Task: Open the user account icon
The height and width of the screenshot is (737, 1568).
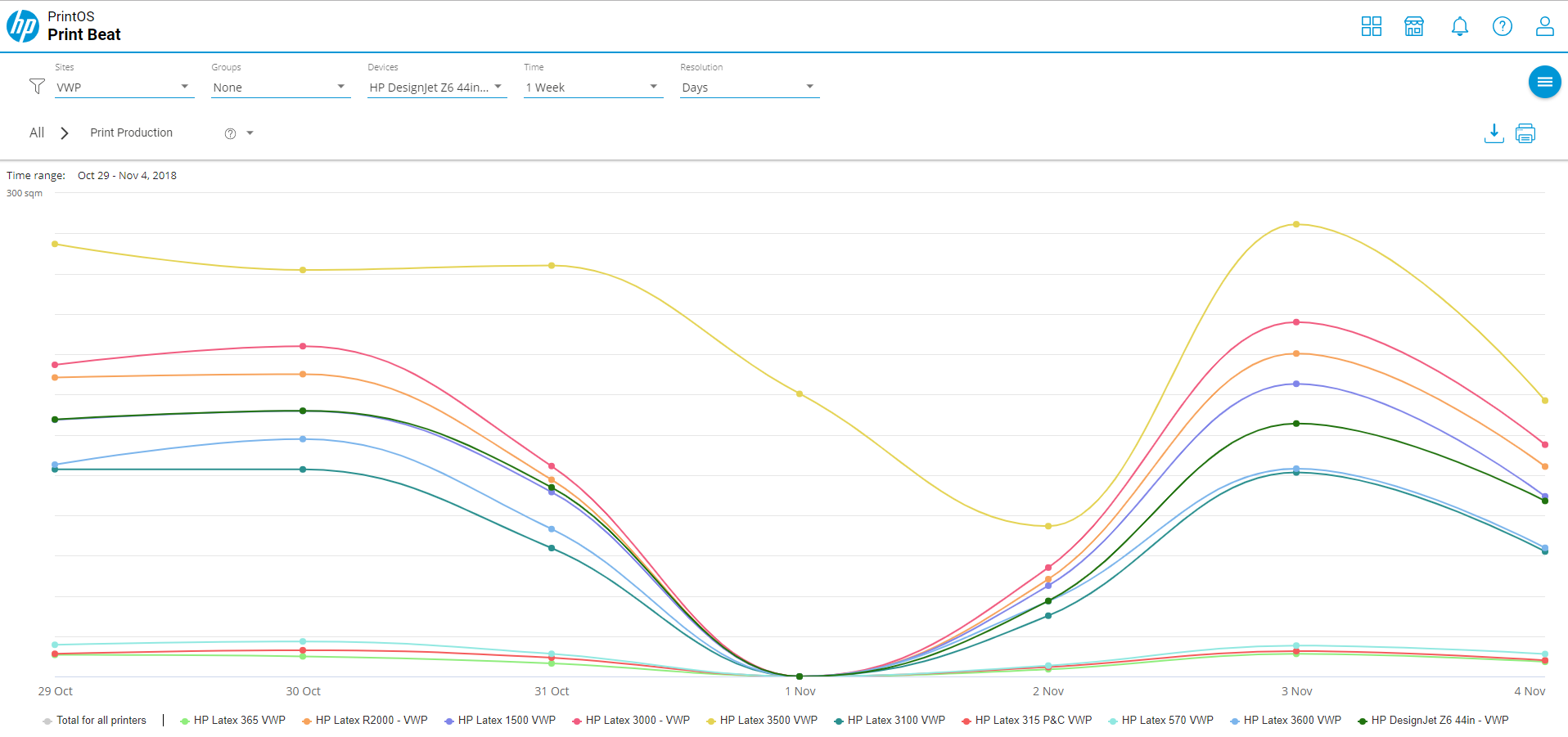Action: pyautogui.click(x=1545, y=26)
